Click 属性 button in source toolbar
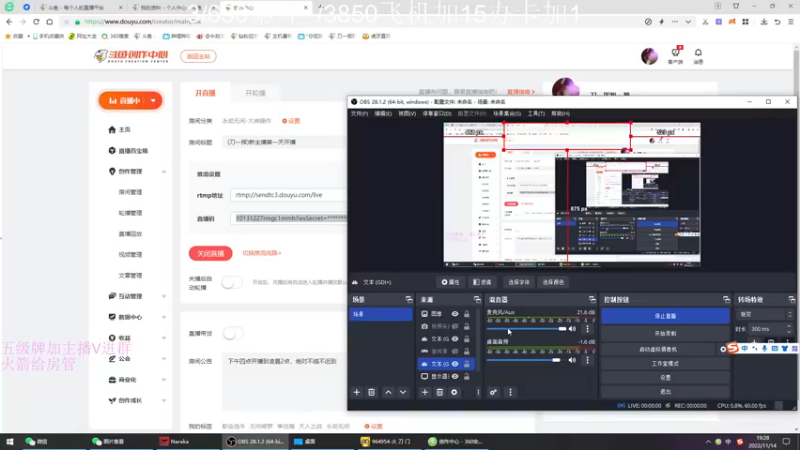This screenshot has height=450, width=800. tap(451, 282)
